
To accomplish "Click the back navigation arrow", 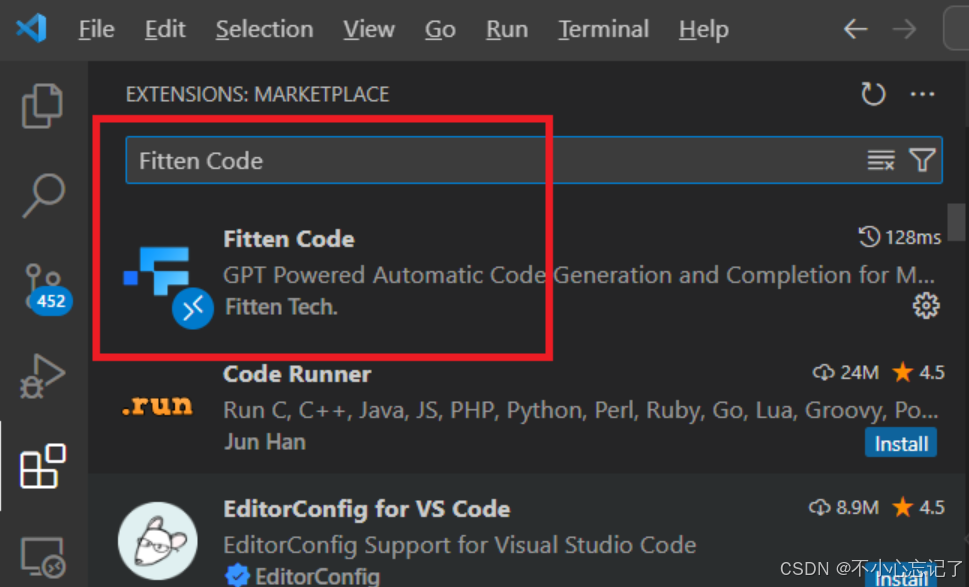I will [x=854, y=29].
